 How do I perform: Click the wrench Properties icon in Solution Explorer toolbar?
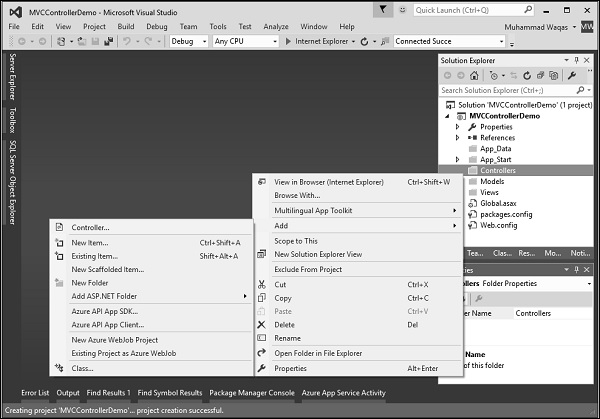[x=572, y=76]
